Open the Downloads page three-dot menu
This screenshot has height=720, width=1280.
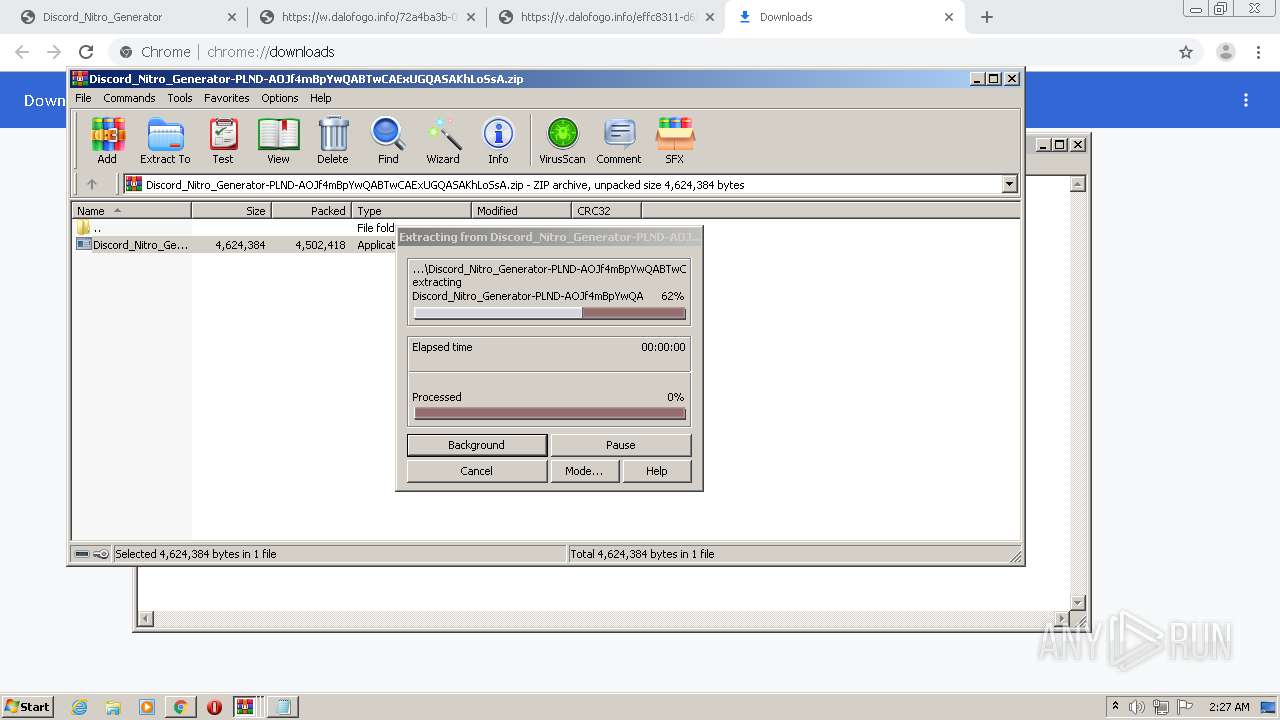coord(1246,100)
